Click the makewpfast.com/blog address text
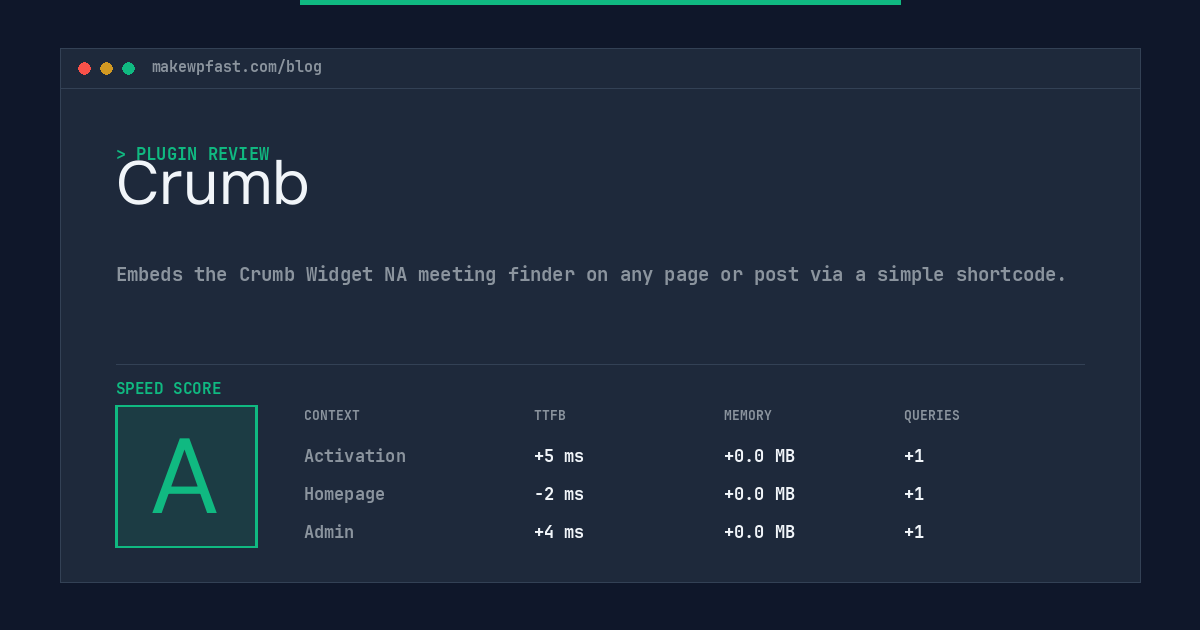Viewport: 1200px width, 630px height. point(237,67)
